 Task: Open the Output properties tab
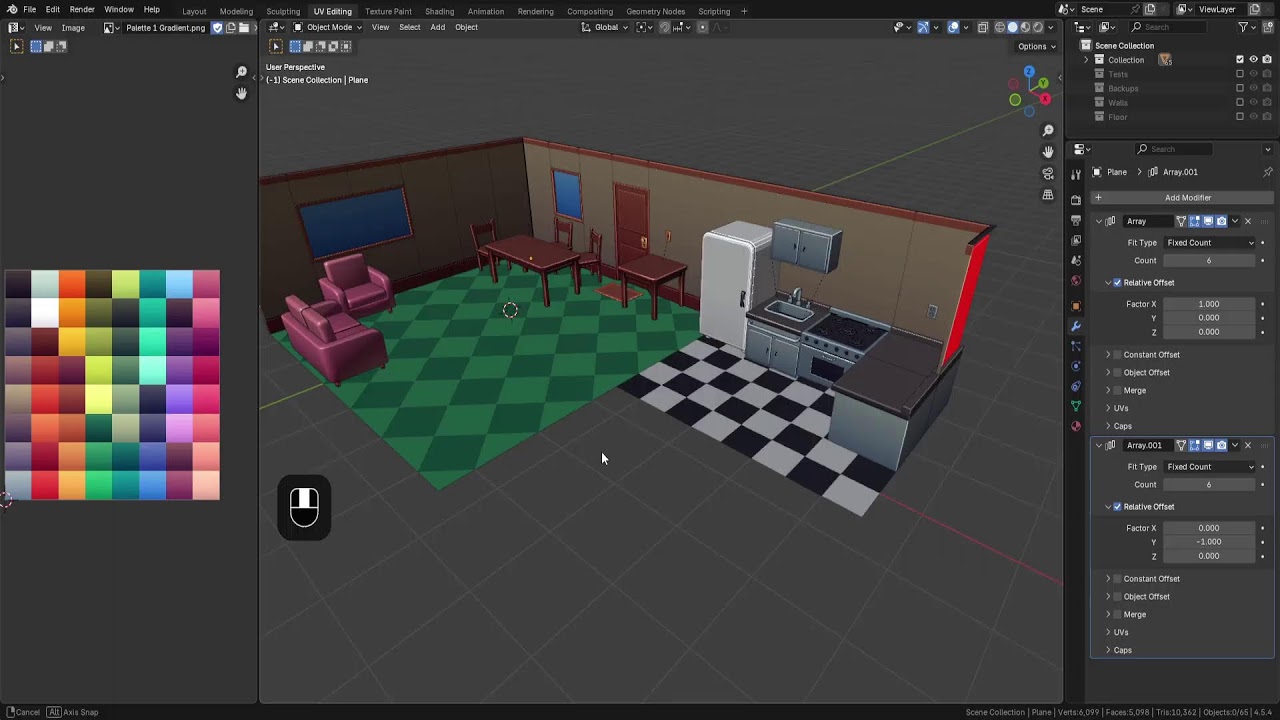1076,220
